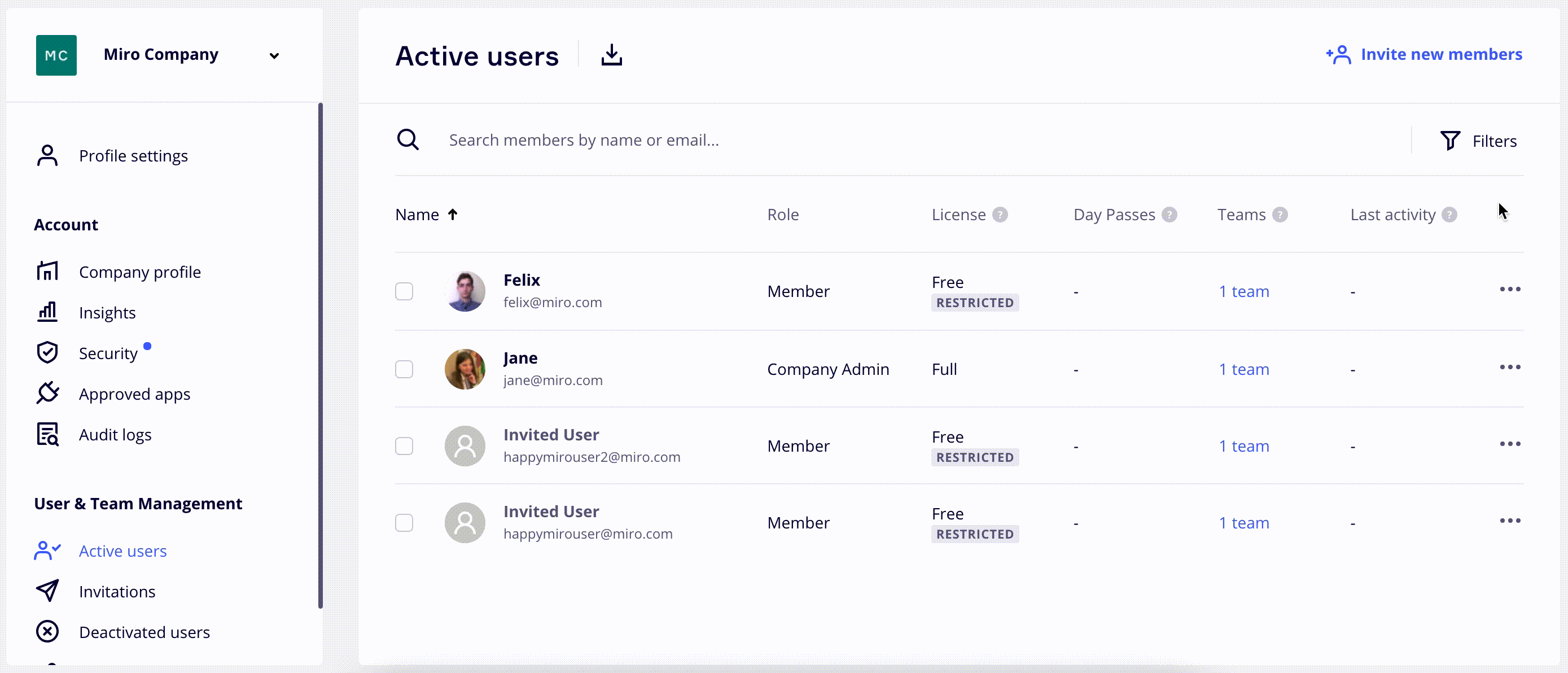Open Invitations page

(117, 591)
